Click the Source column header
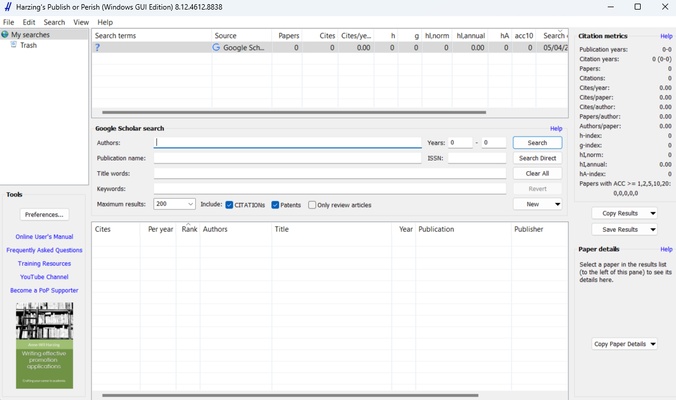Screen dimensions: 676x400 point(241,36)
